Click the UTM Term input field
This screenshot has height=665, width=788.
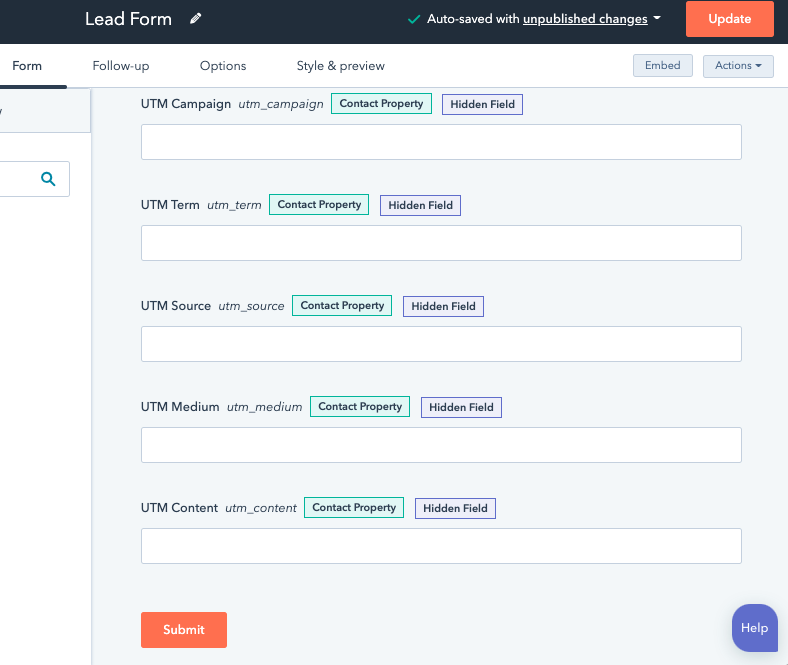(441, 243)
